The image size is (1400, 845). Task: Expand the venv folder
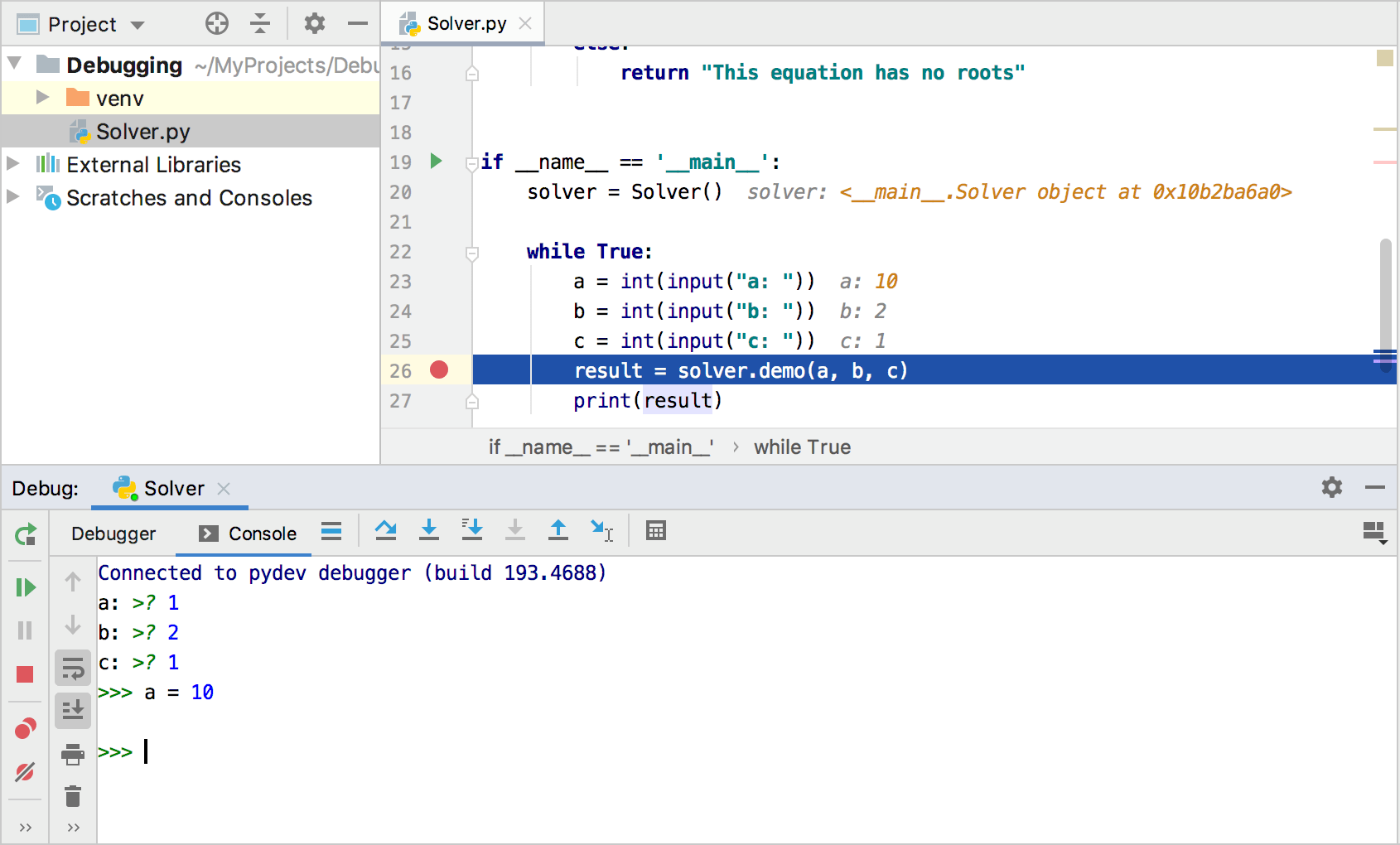pyautogui.click(x=42, y=98)
